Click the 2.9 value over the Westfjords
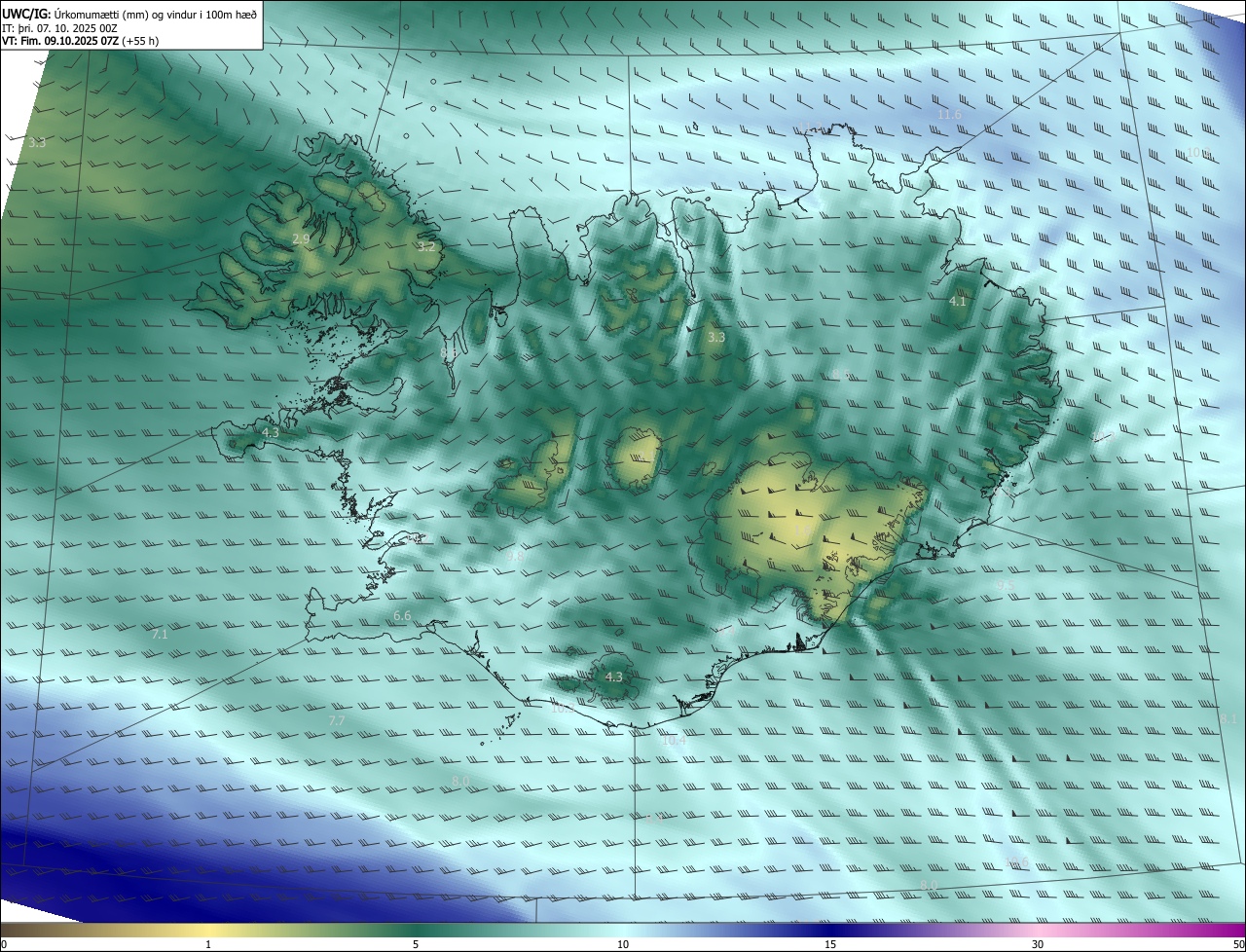This screenshot has height=952, width=1246. pos(301,238)
